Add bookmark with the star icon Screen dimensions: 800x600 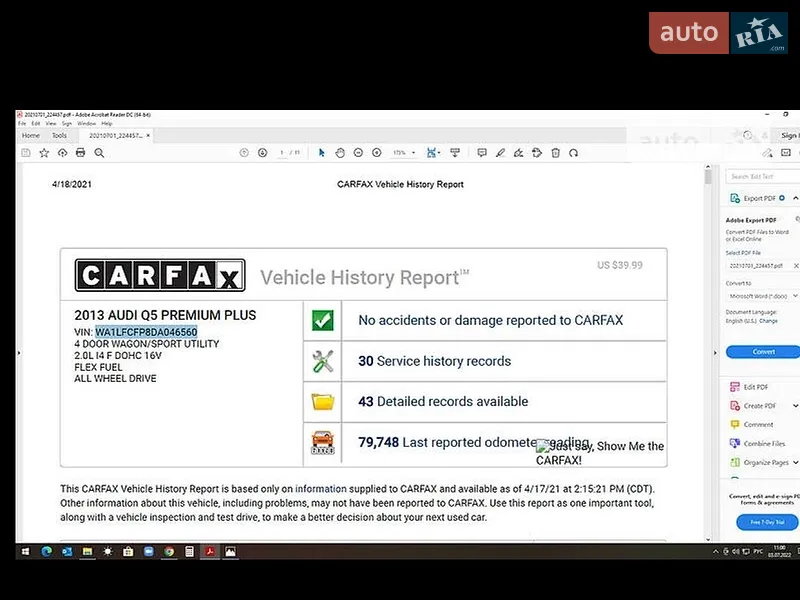point(44,153)
